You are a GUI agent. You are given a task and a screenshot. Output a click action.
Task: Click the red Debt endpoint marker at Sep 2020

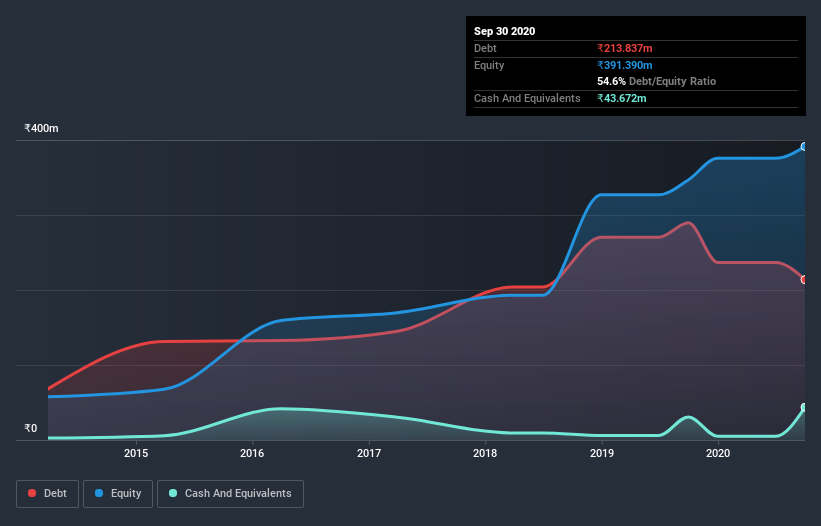tap(804, 280)
